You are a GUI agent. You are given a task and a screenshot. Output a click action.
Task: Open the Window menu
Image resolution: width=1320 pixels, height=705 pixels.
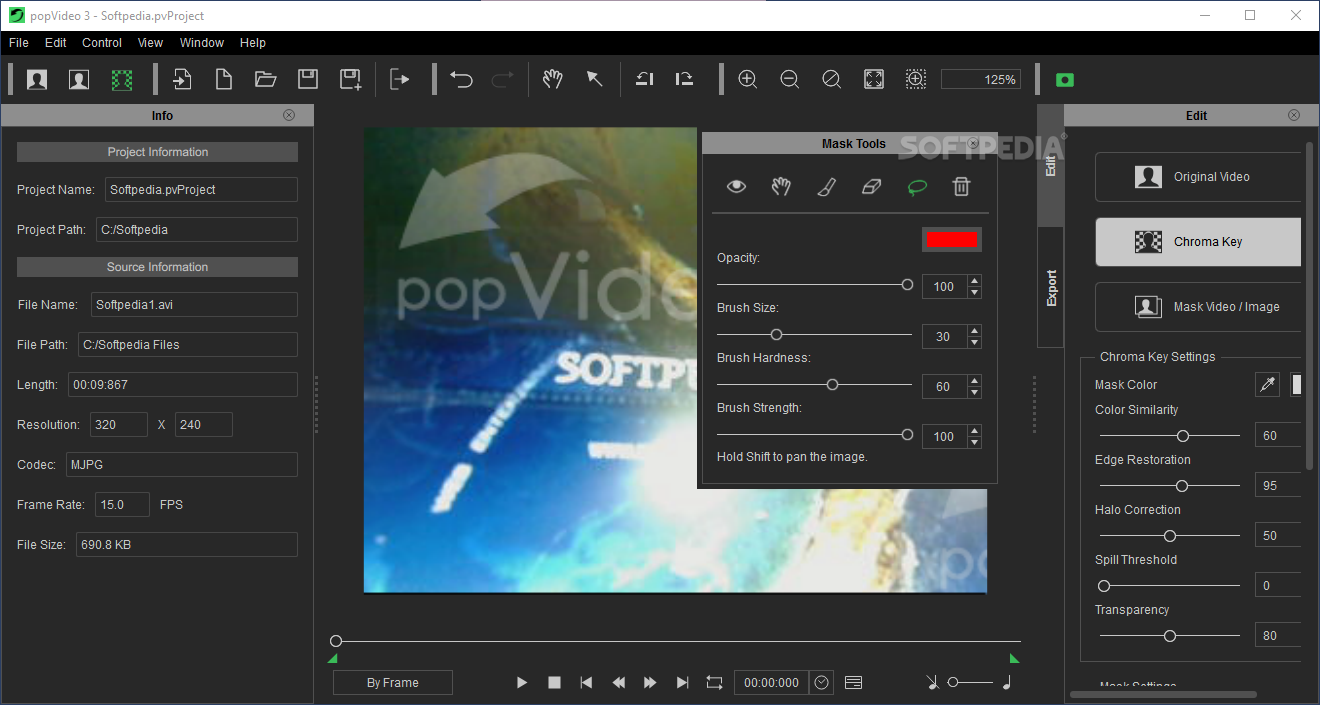[202, 43]
